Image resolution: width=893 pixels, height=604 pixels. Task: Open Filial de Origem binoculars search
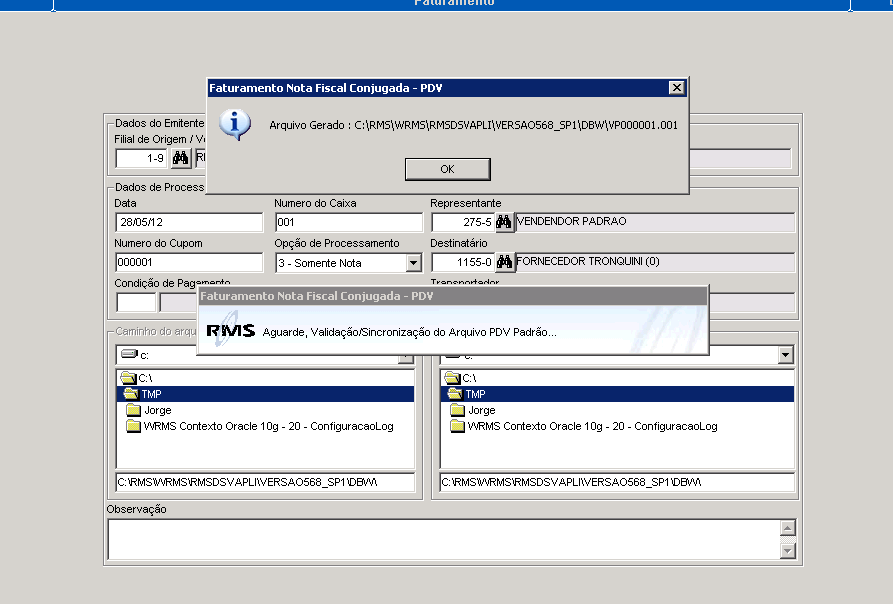click(181, 158)
